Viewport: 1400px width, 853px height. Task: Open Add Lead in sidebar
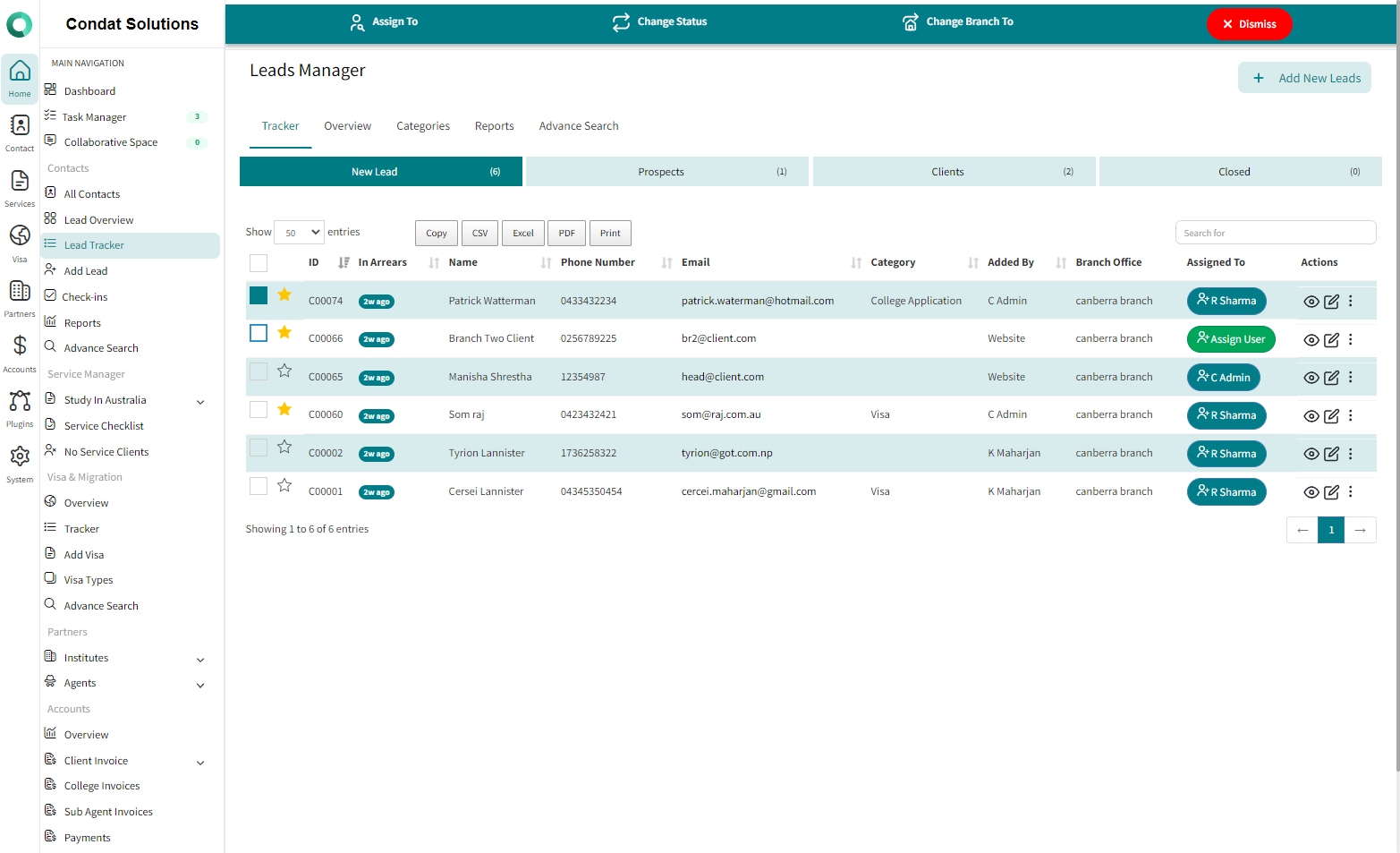coord(86,271)
